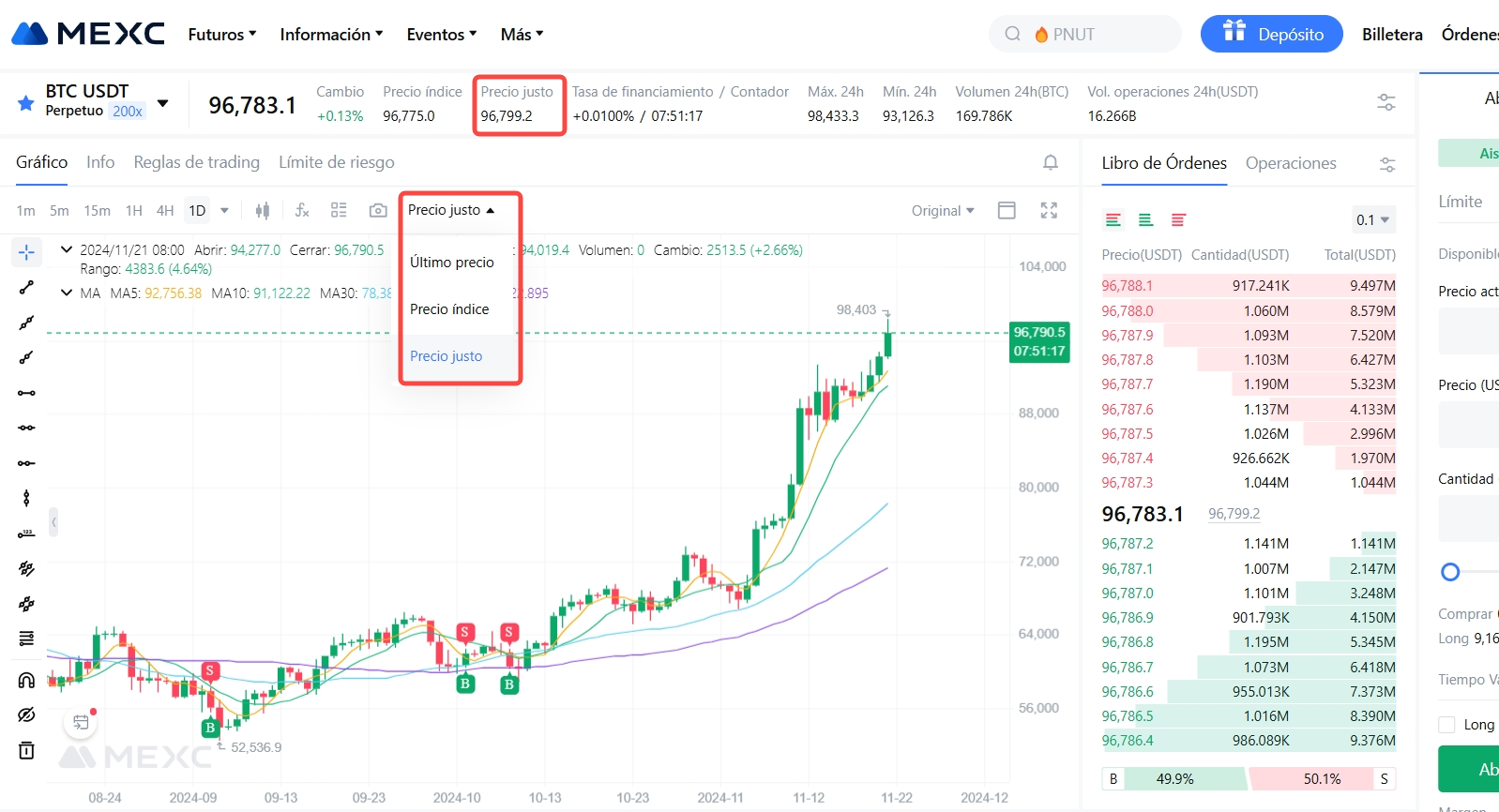Change order book precision 0.1 dropdown

tap(1373, 219)
